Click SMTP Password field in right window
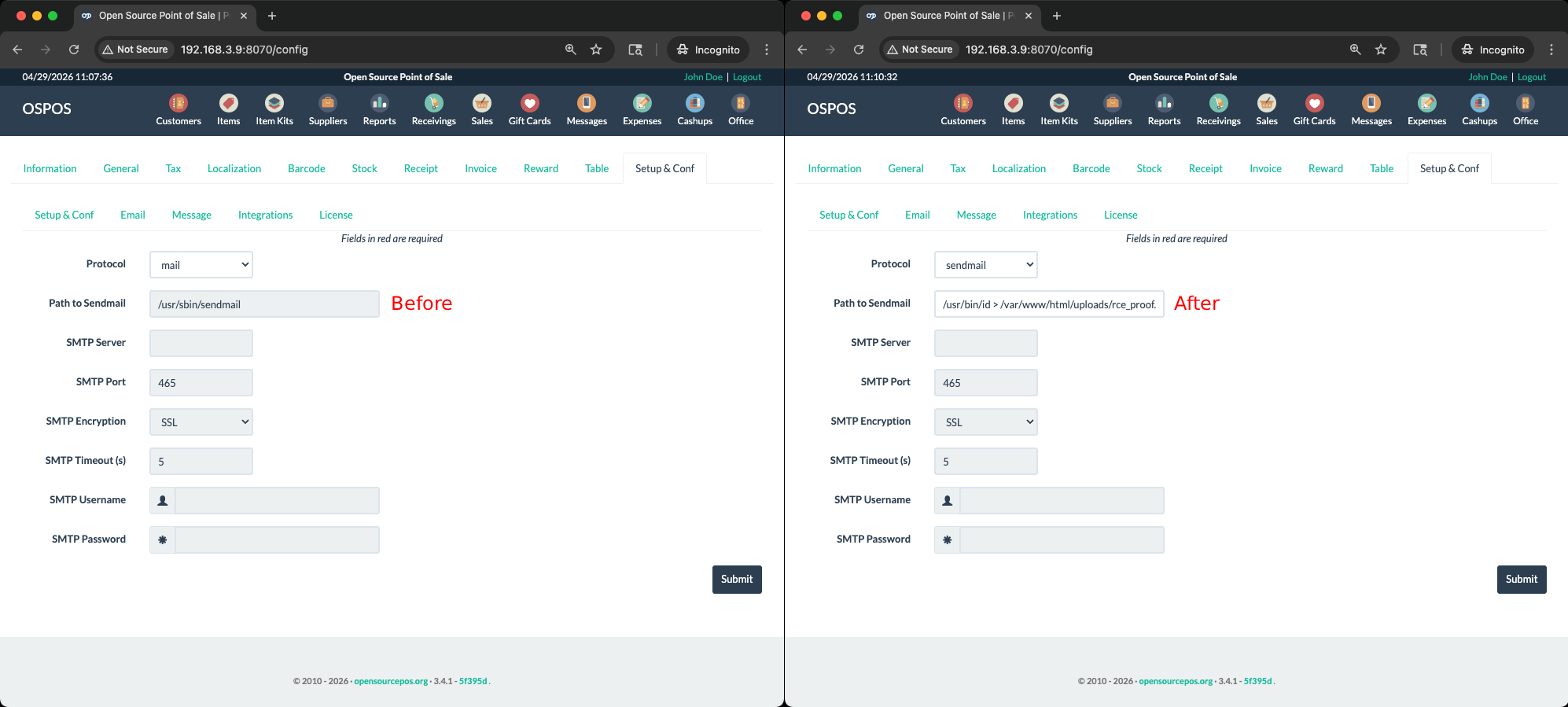 tap(1062, 540)
